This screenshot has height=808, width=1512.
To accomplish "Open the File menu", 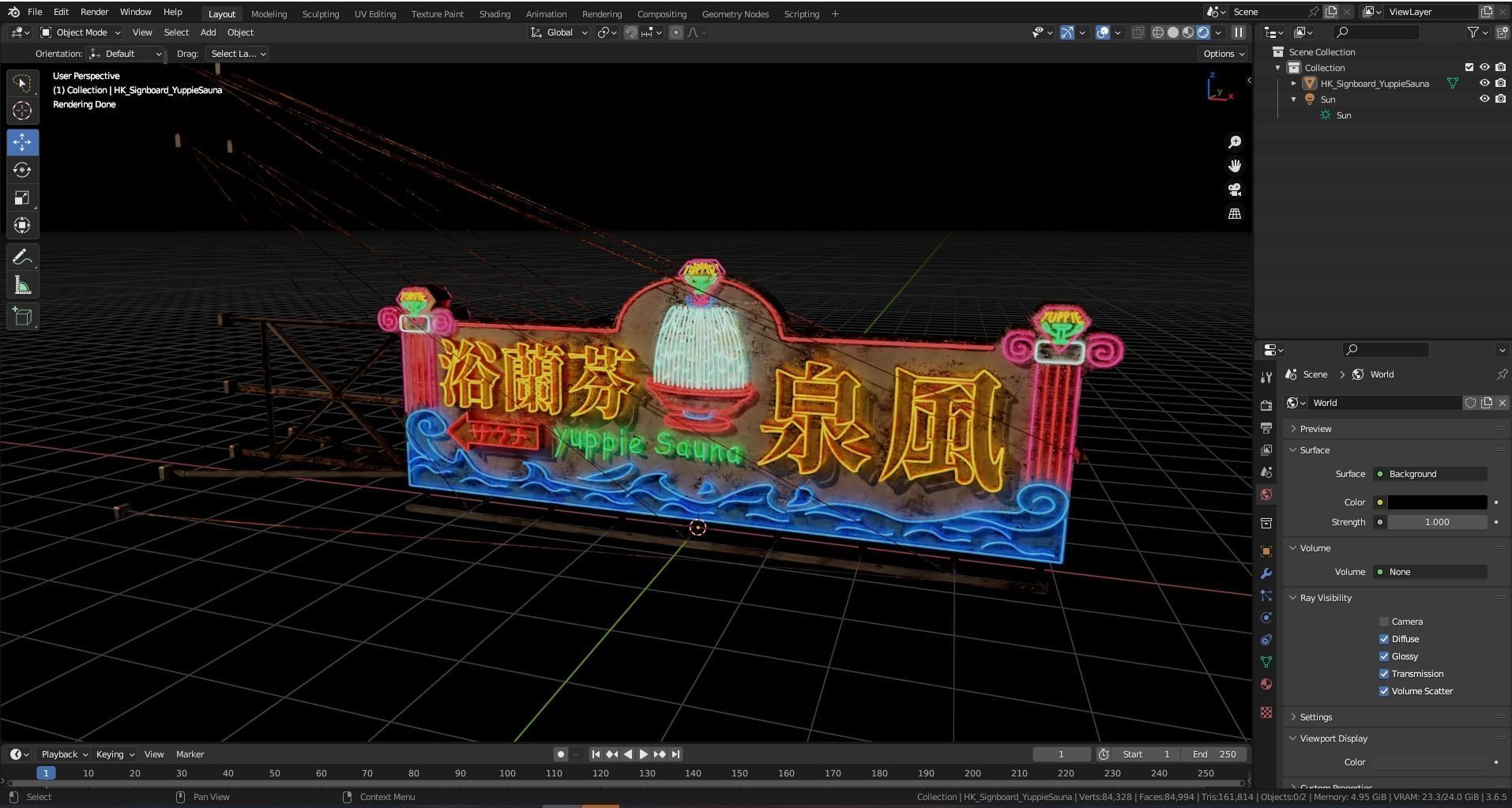I will tap(35, 12).
